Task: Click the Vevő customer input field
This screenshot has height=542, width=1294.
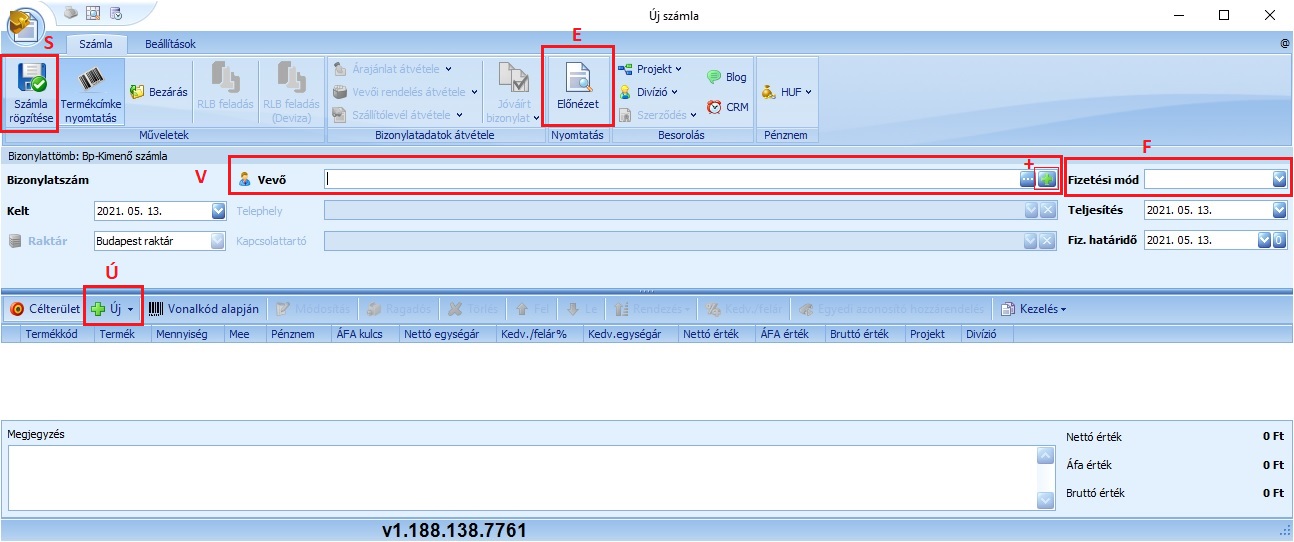Action: [670, 179]
